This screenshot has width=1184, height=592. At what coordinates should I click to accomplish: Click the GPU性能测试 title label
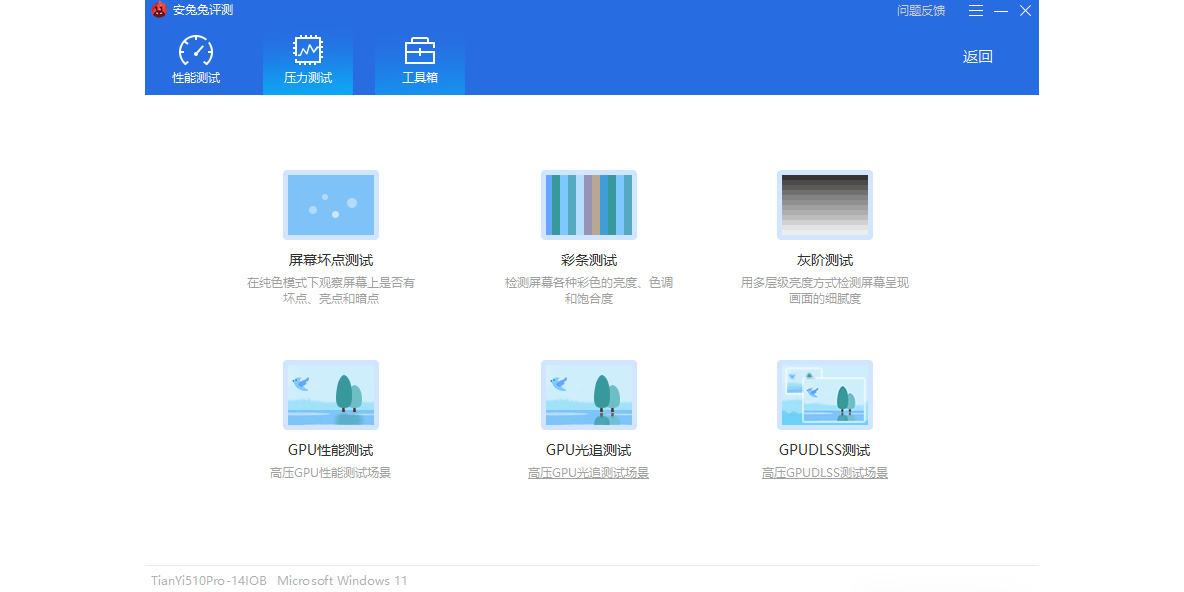330,450
